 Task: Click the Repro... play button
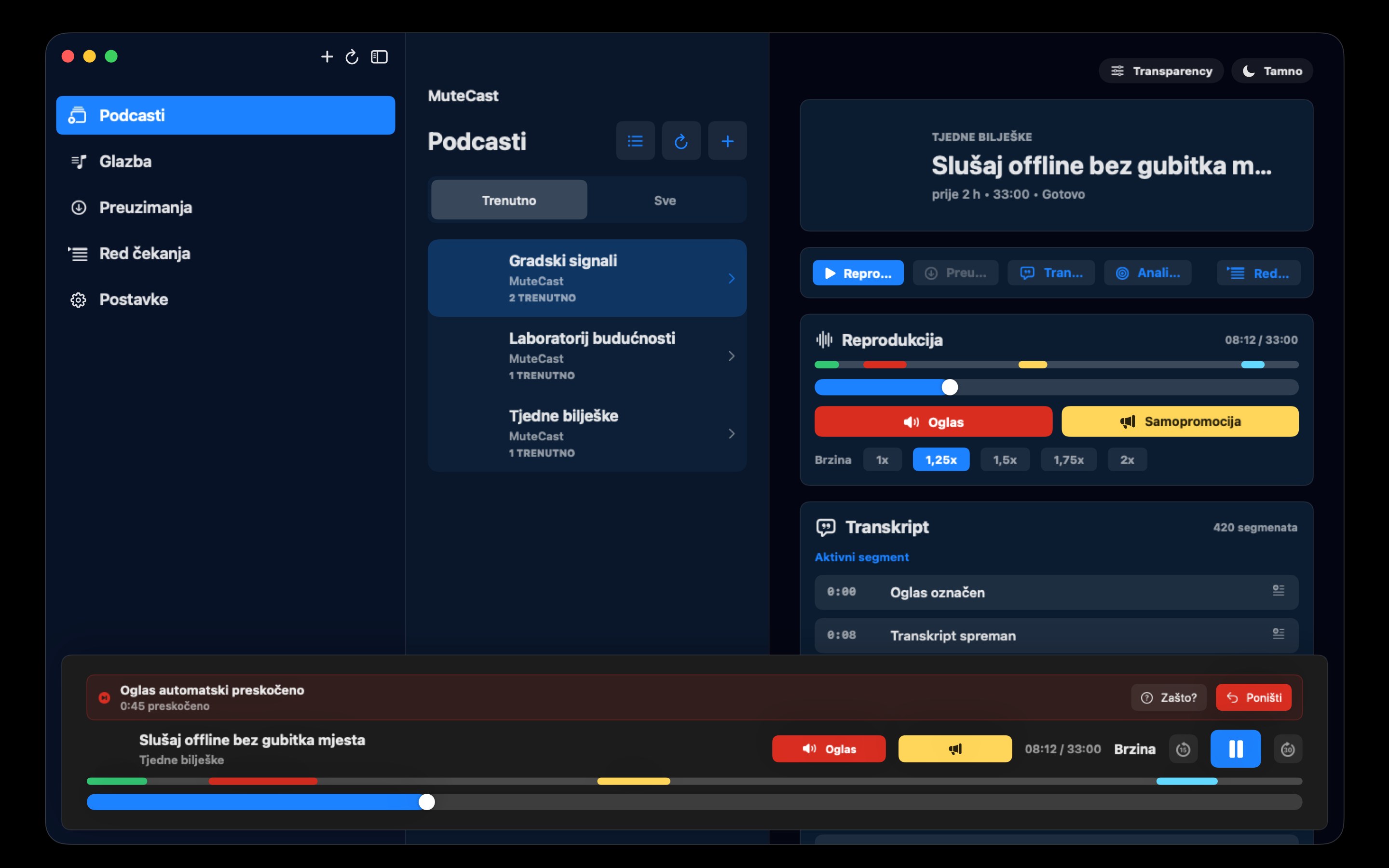858,272
